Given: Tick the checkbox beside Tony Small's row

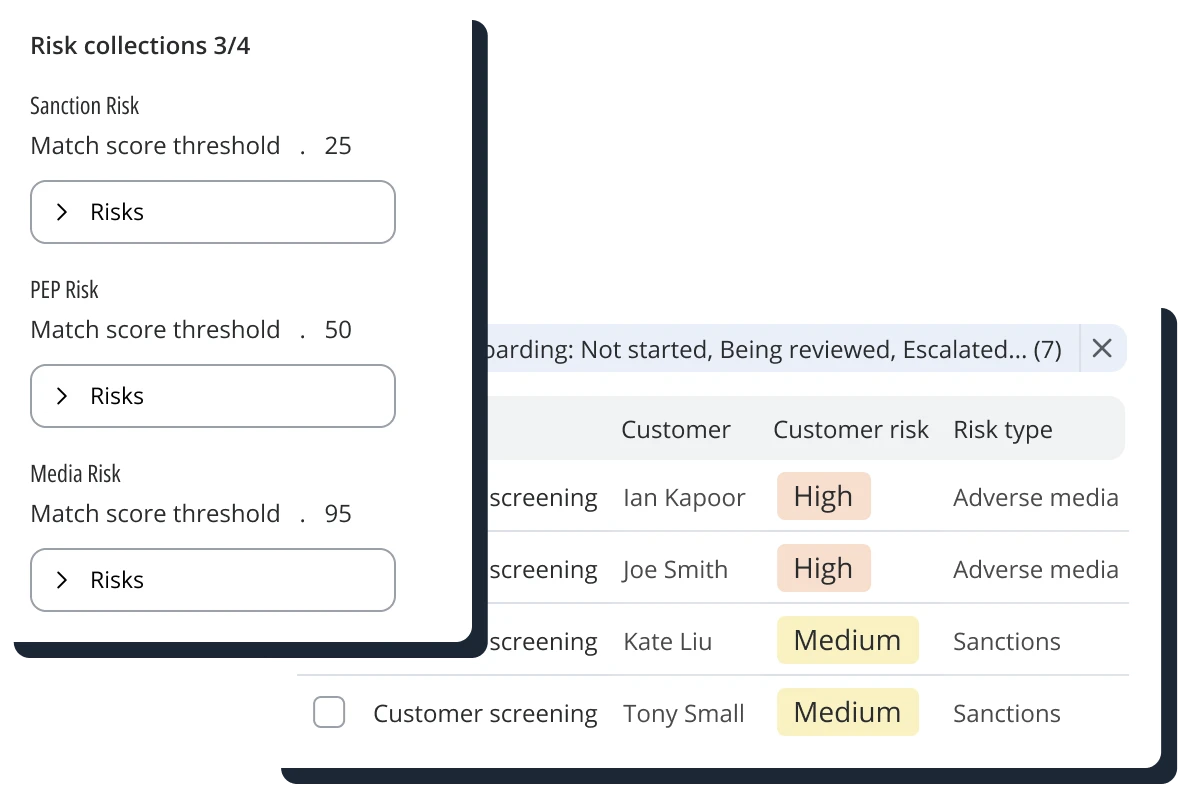Looking at the screenshot, I should (329, 713).
